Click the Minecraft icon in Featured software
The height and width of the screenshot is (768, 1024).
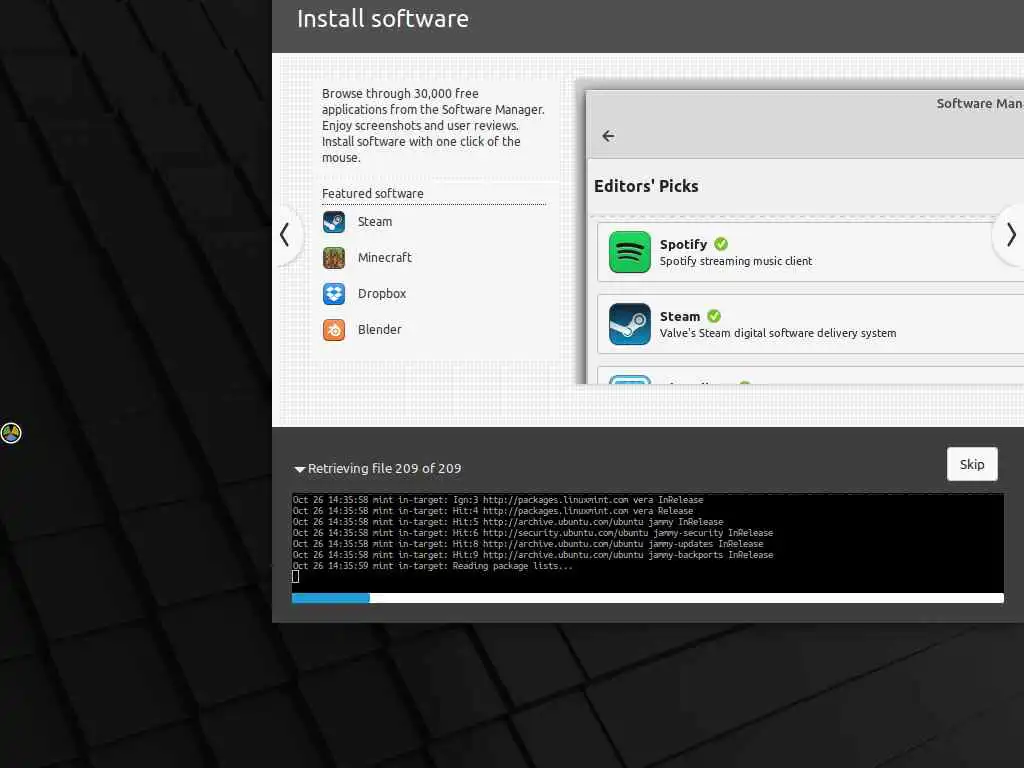[x=334, y=258]
